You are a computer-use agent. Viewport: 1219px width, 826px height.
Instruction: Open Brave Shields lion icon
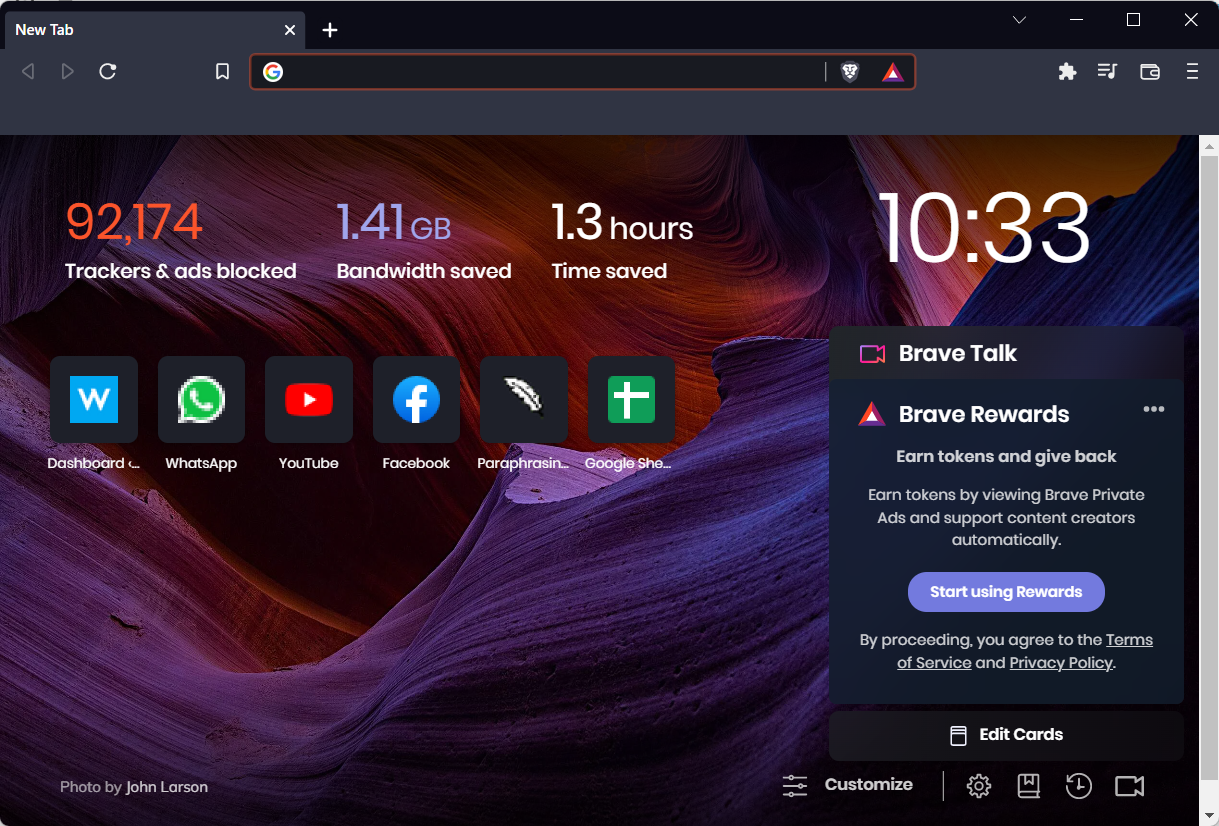[x=850, y=72]
